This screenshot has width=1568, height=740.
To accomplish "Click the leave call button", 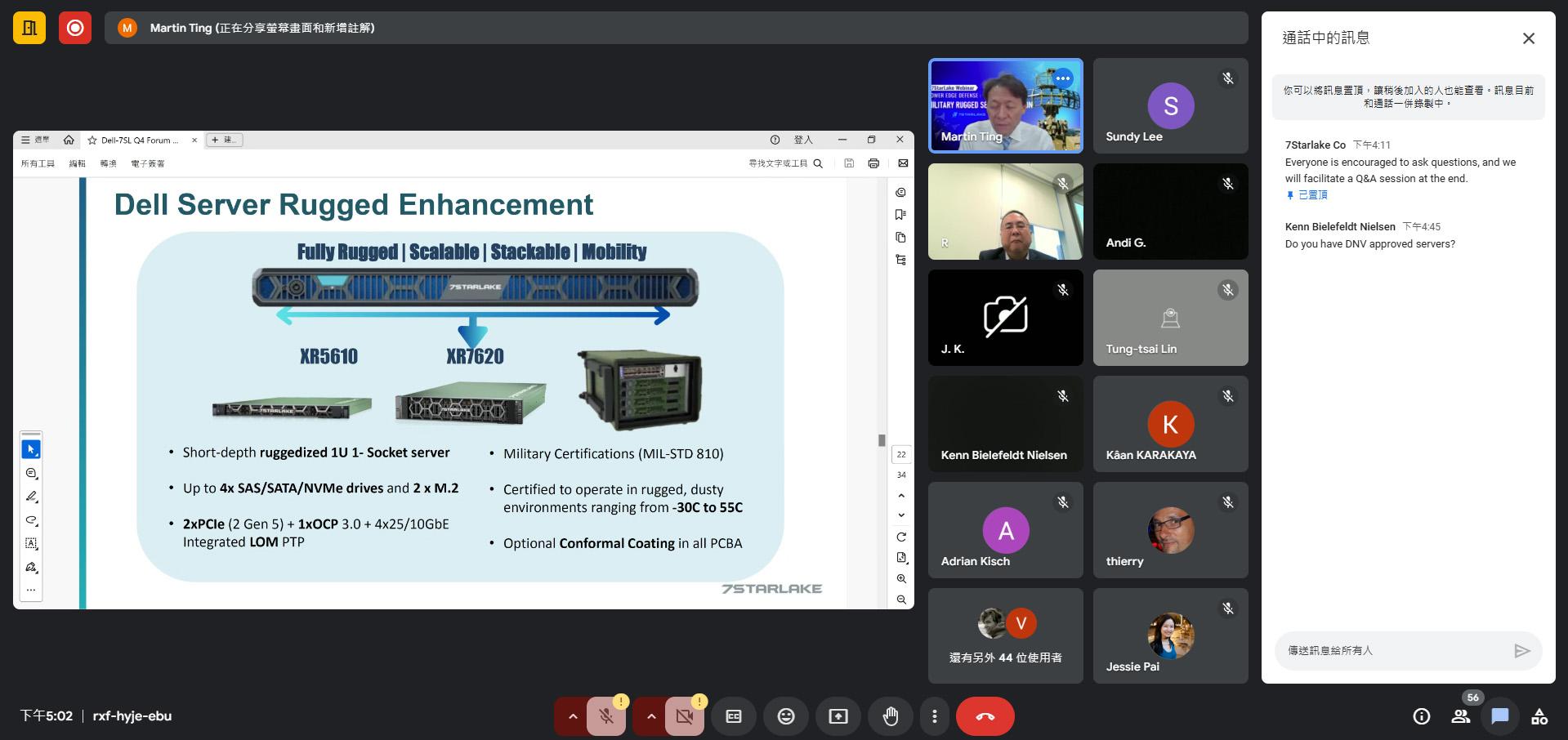I will click(985, 716).
